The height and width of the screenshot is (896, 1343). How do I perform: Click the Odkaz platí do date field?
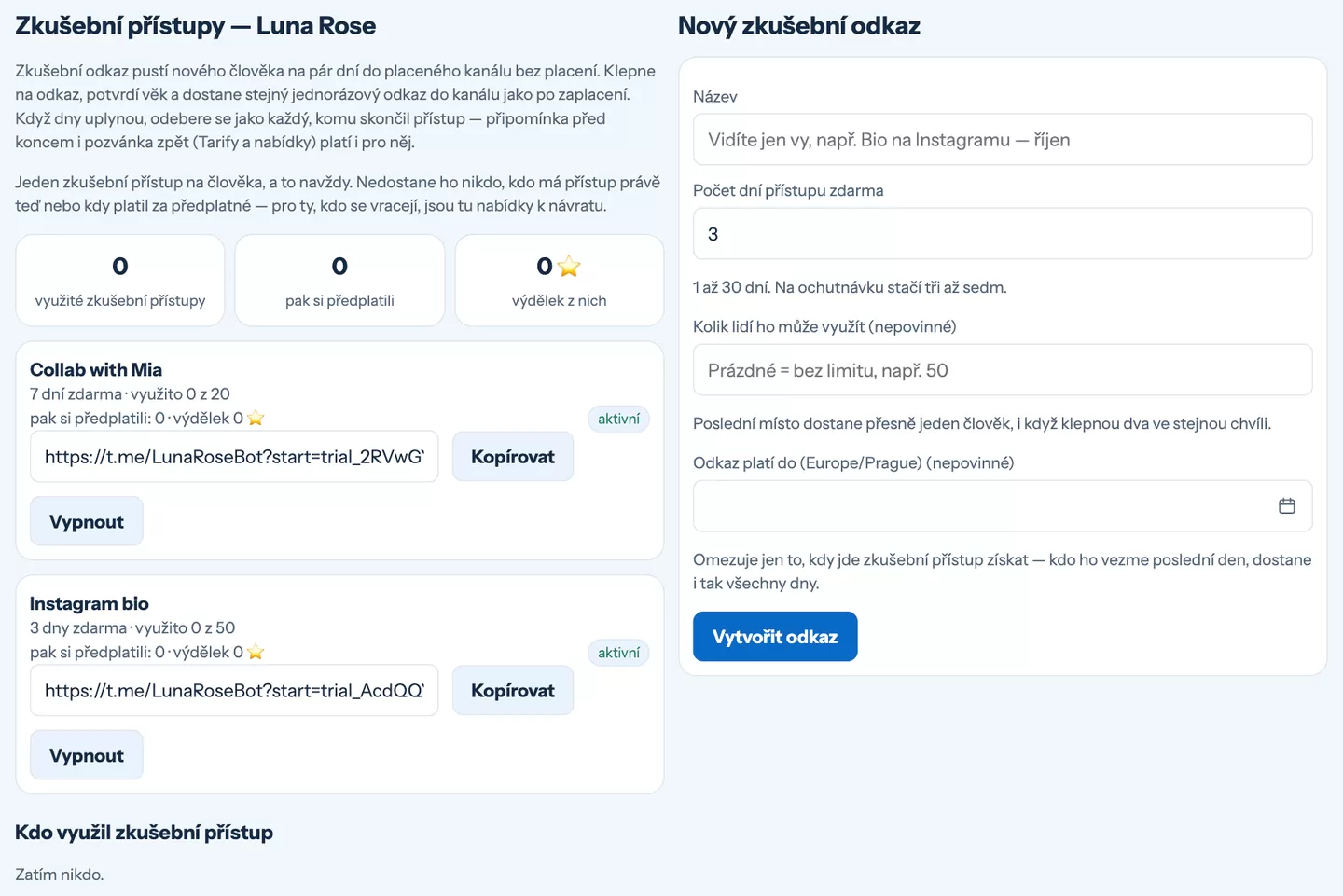pyautogui.click(x=1003, y=506)
